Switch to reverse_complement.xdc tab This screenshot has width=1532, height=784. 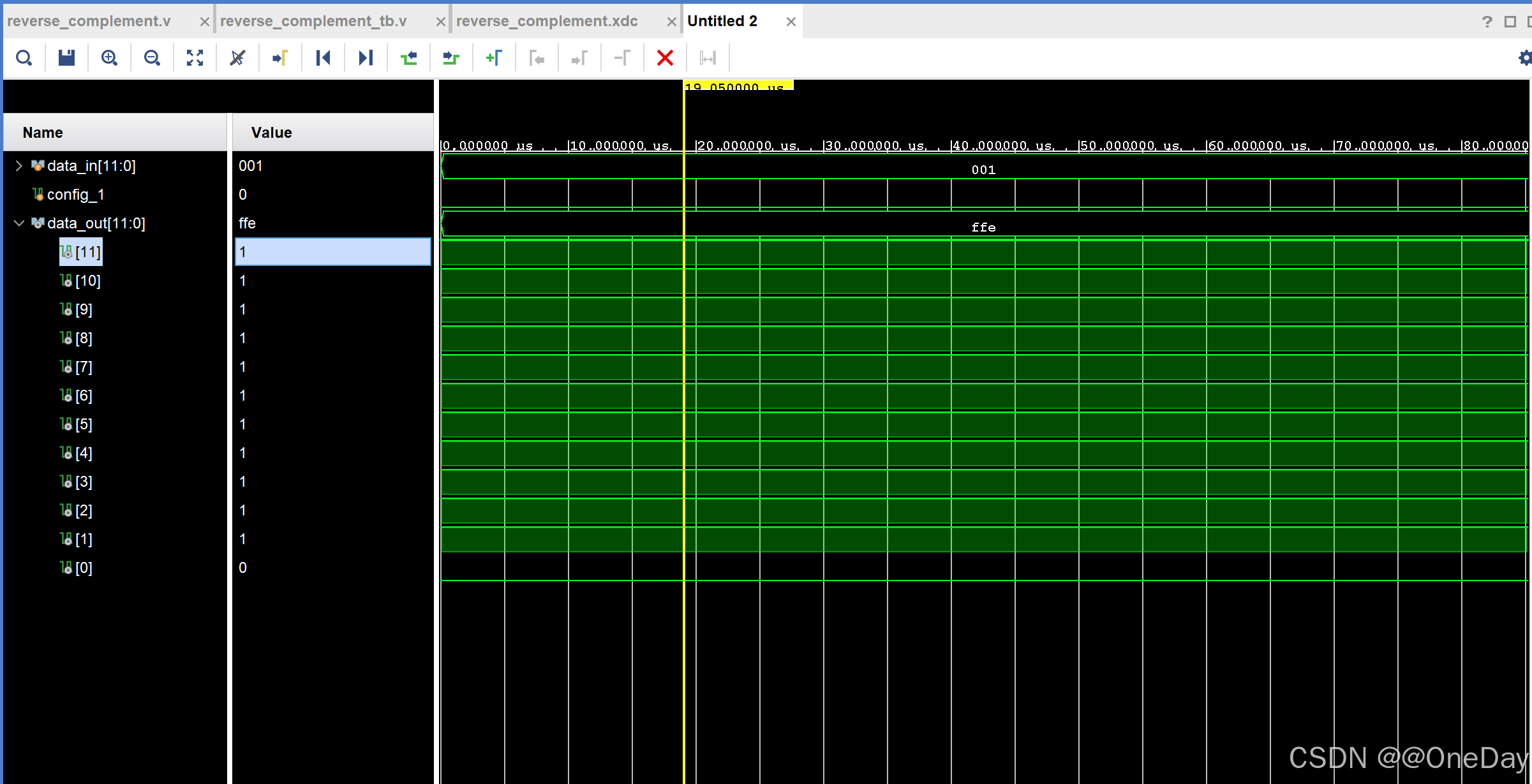[547, 21]
